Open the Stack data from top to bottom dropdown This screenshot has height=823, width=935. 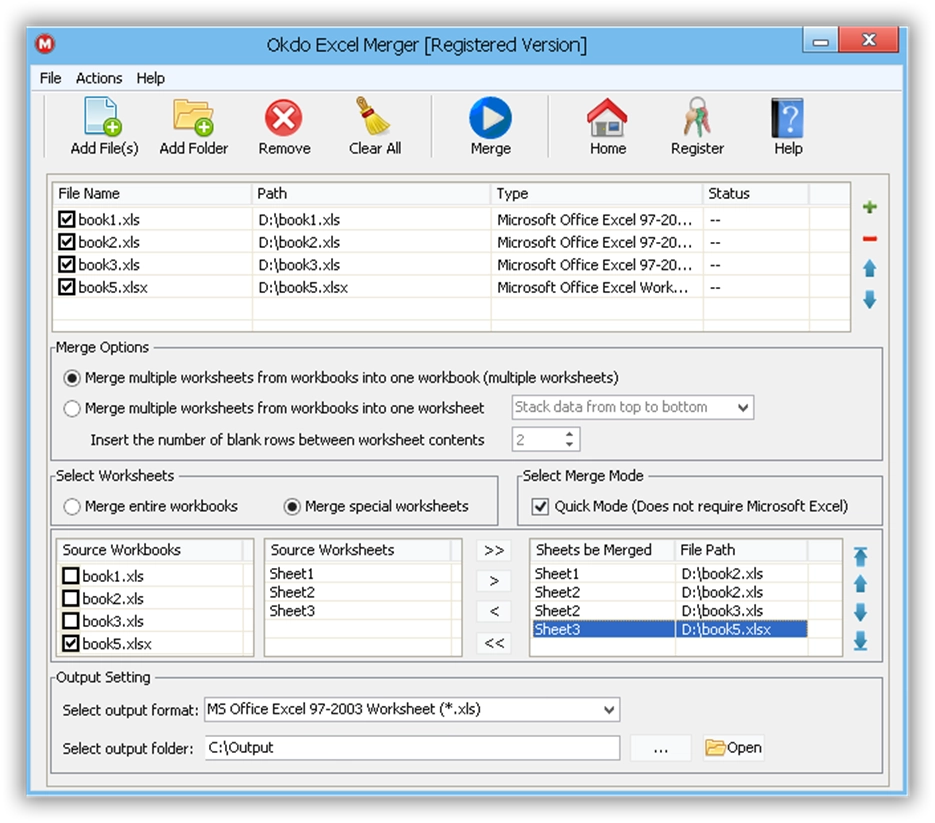pyautogui.click(x=633, y=407)
